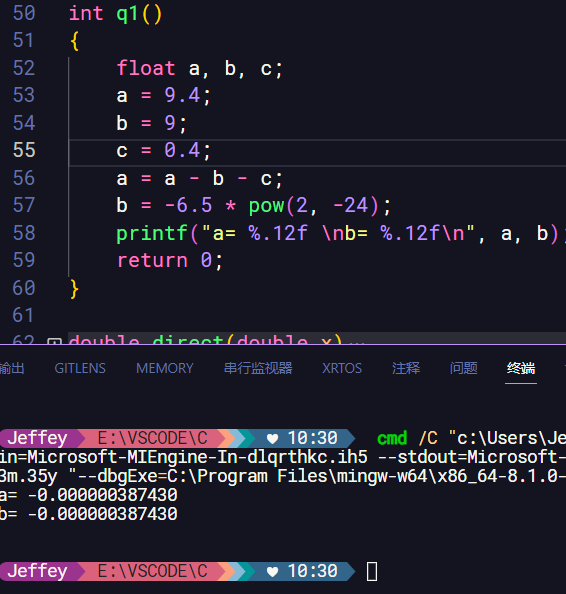The image size is (566, 594).
Task: Click the closing brace on line 60
Action: [x=74, y=289]
